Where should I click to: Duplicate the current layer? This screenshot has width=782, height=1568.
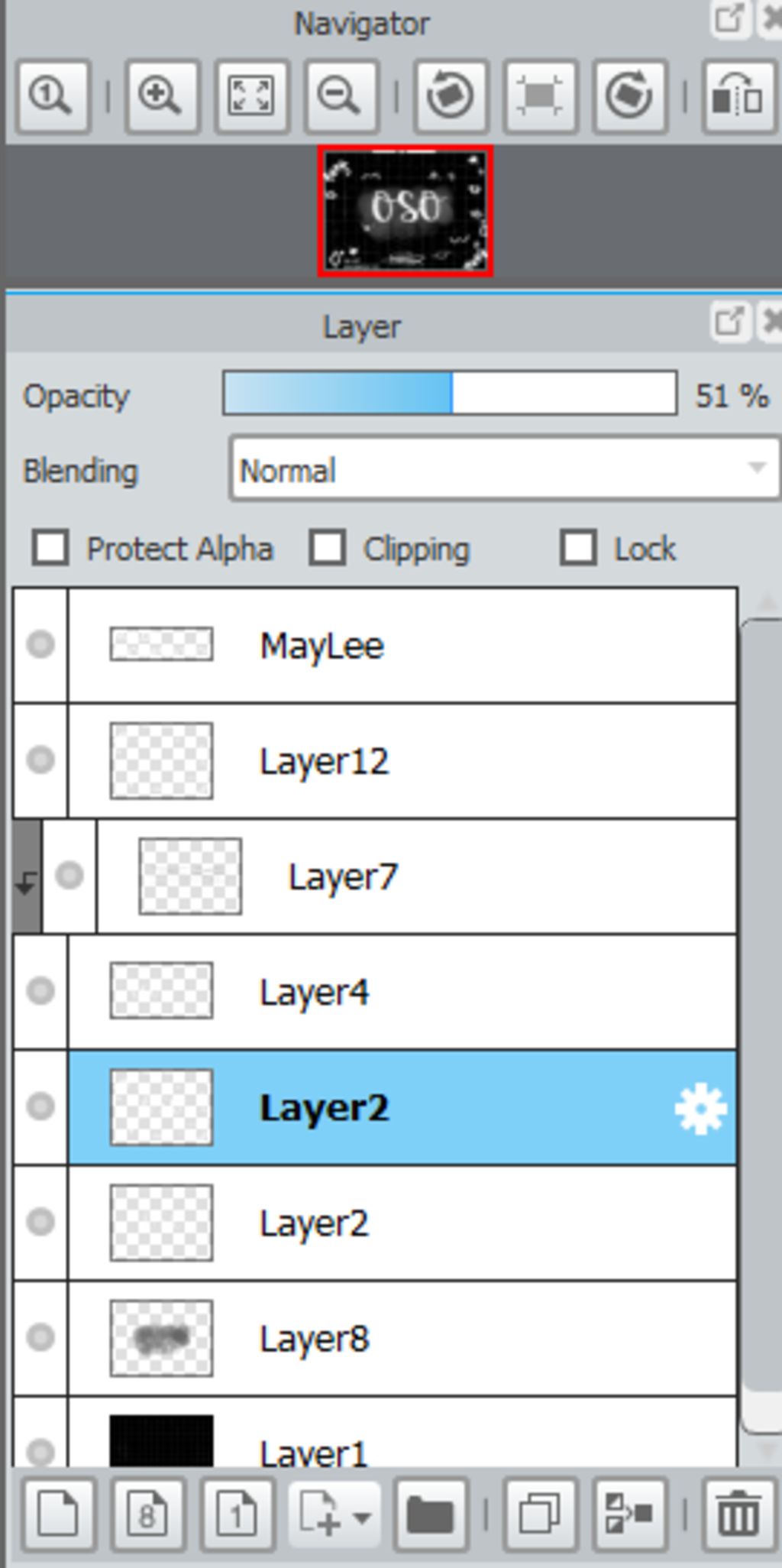(540, 1514)
